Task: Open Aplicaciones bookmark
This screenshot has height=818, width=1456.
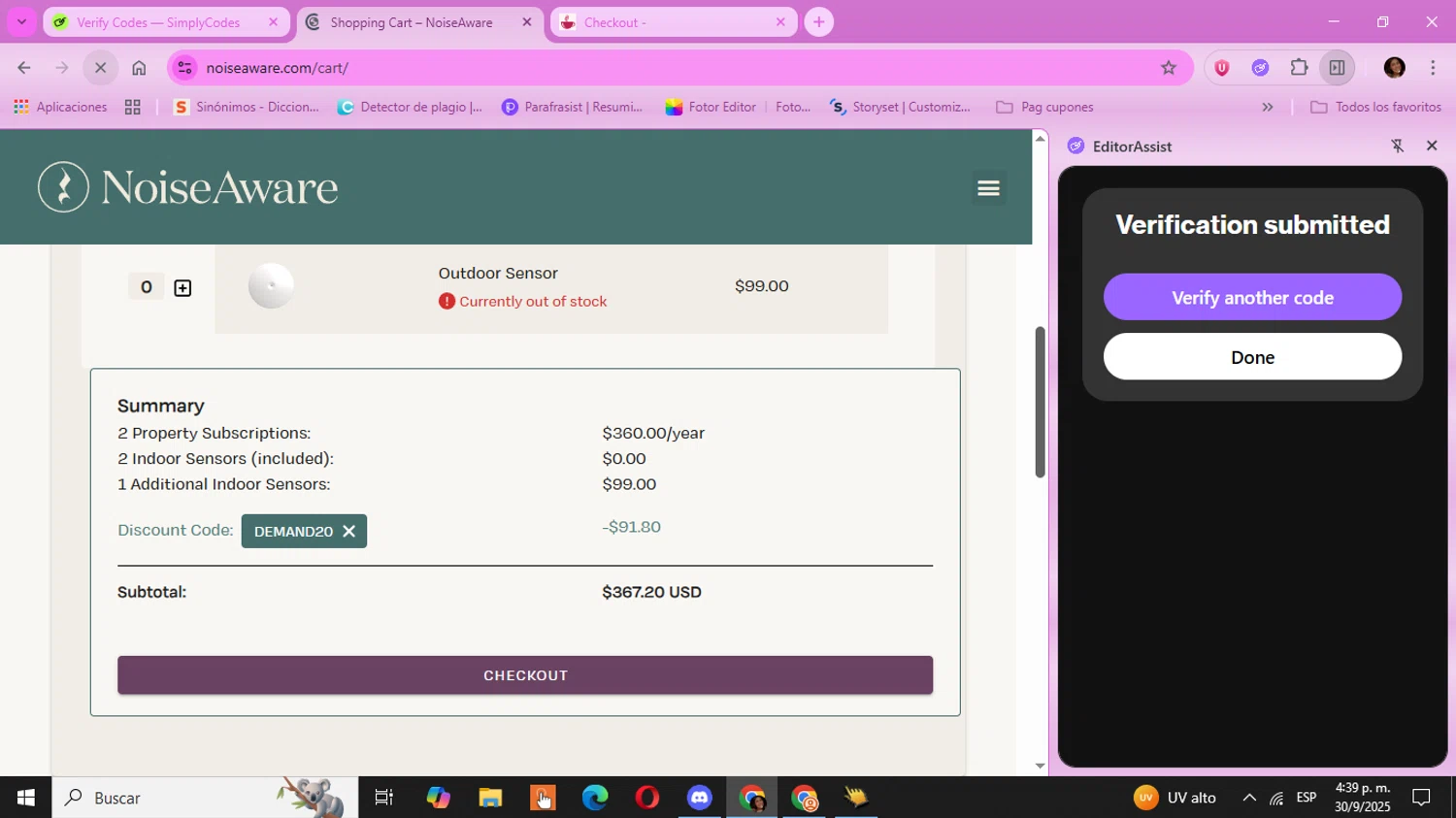Action: point(60,107)
